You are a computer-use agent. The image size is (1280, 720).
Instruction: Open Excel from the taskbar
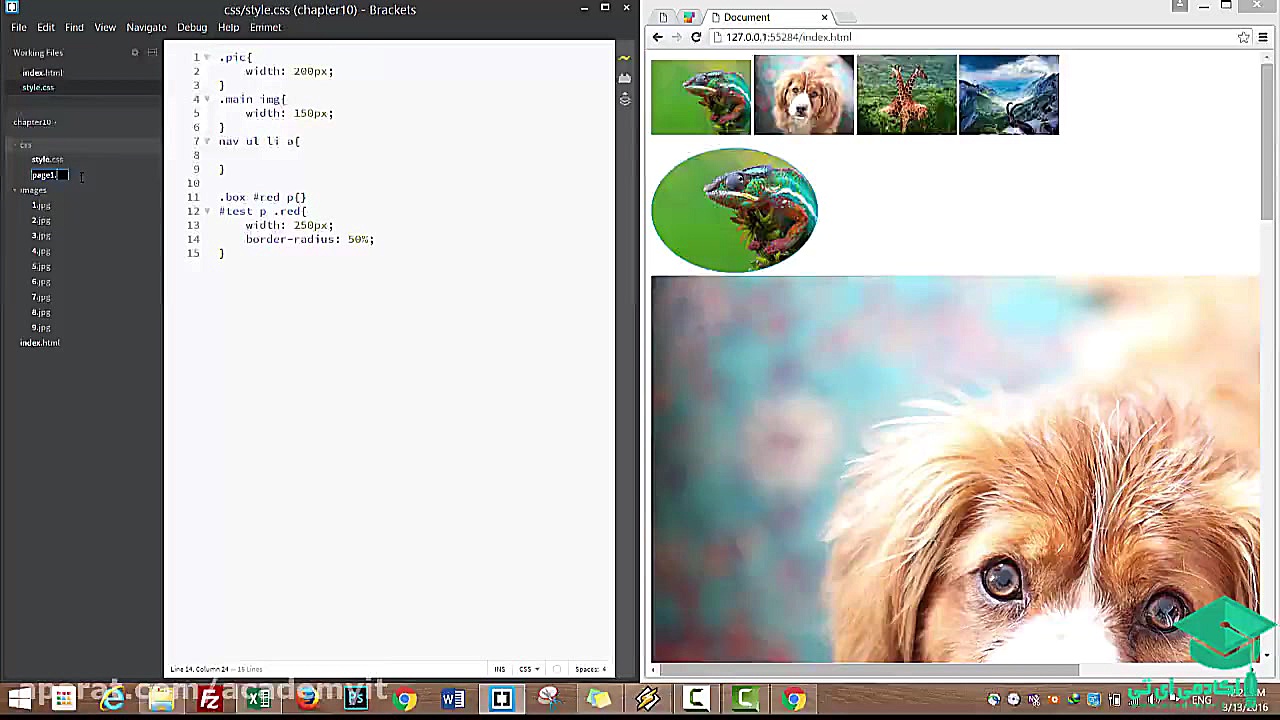pos(258,698)
